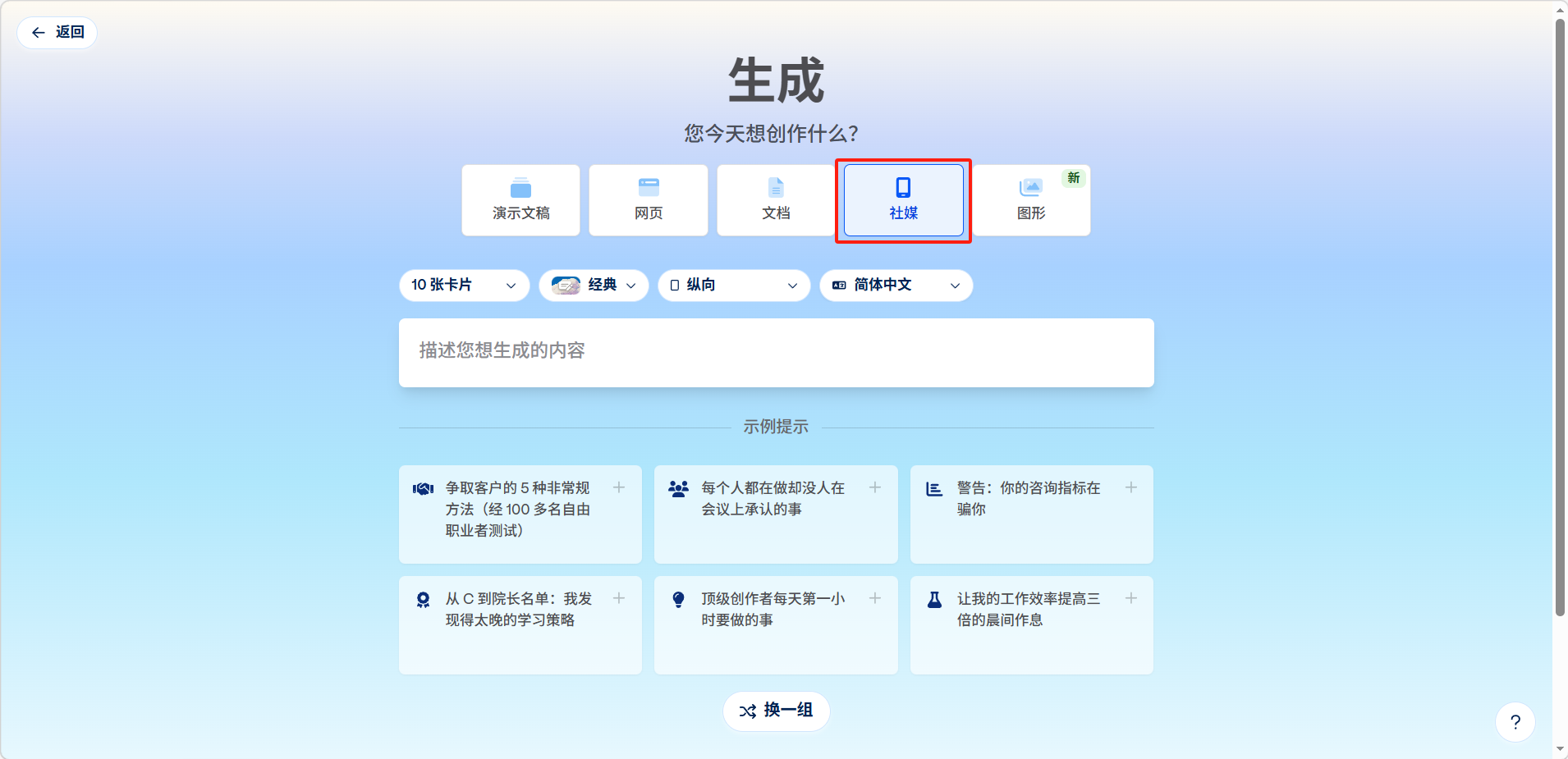Open the help question mark button
The width and height of the screenshot is (1568, 759).
(1515, 722)
